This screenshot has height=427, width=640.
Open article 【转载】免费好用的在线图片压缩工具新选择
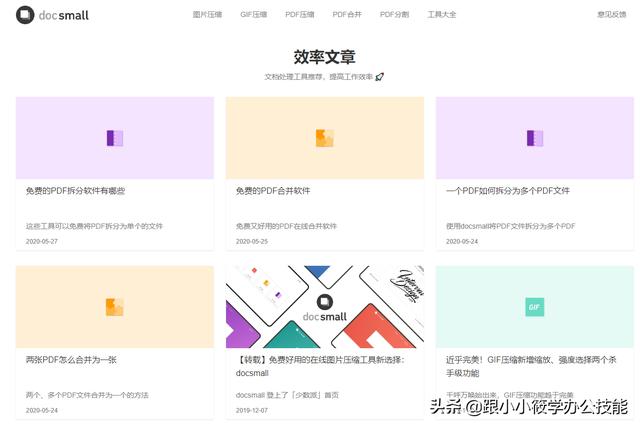(x=320, y=366)
